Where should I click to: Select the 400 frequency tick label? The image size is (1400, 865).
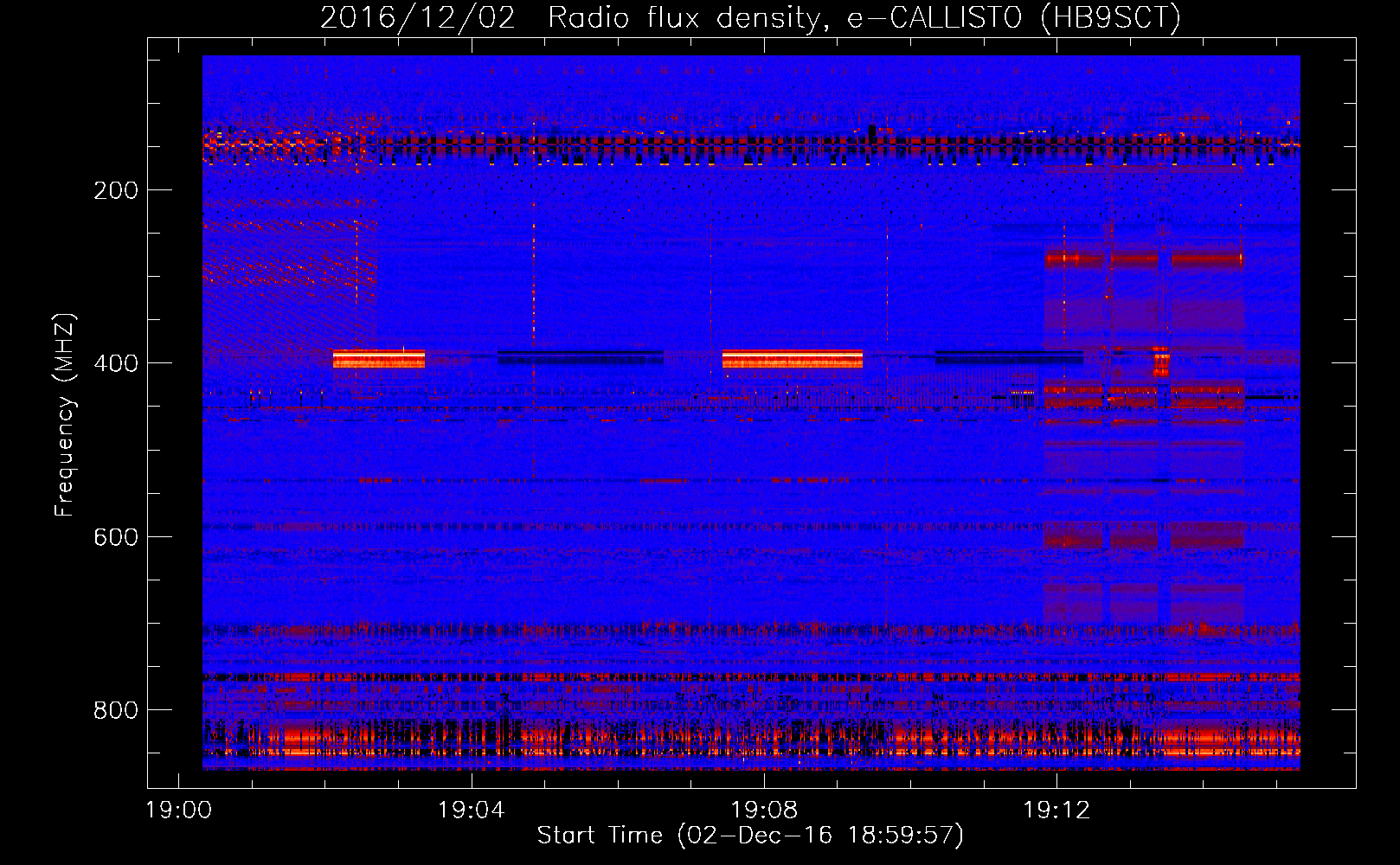116,363
